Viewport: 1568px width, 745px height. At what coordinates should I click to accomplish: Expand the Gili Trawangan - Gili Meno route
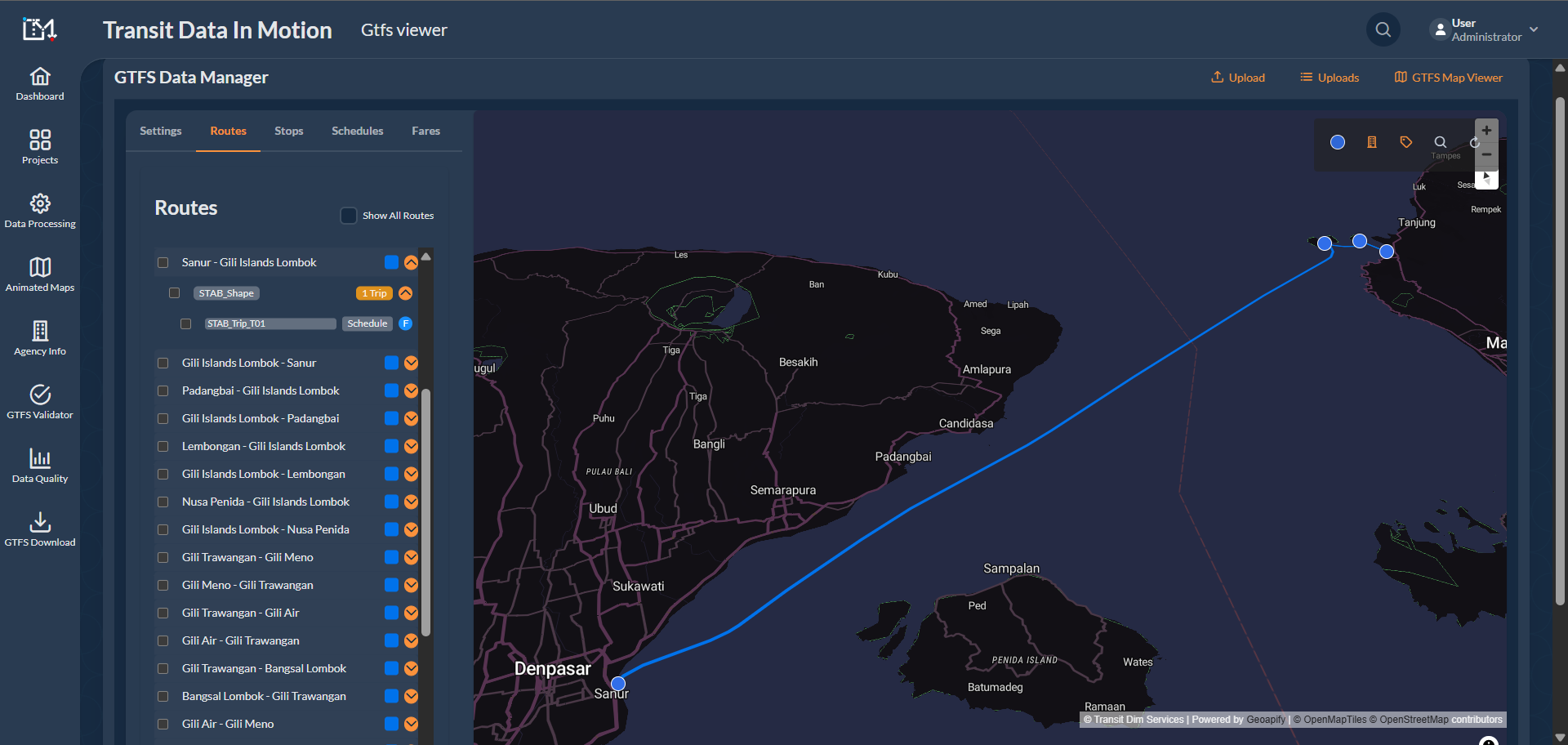(411, 557)
